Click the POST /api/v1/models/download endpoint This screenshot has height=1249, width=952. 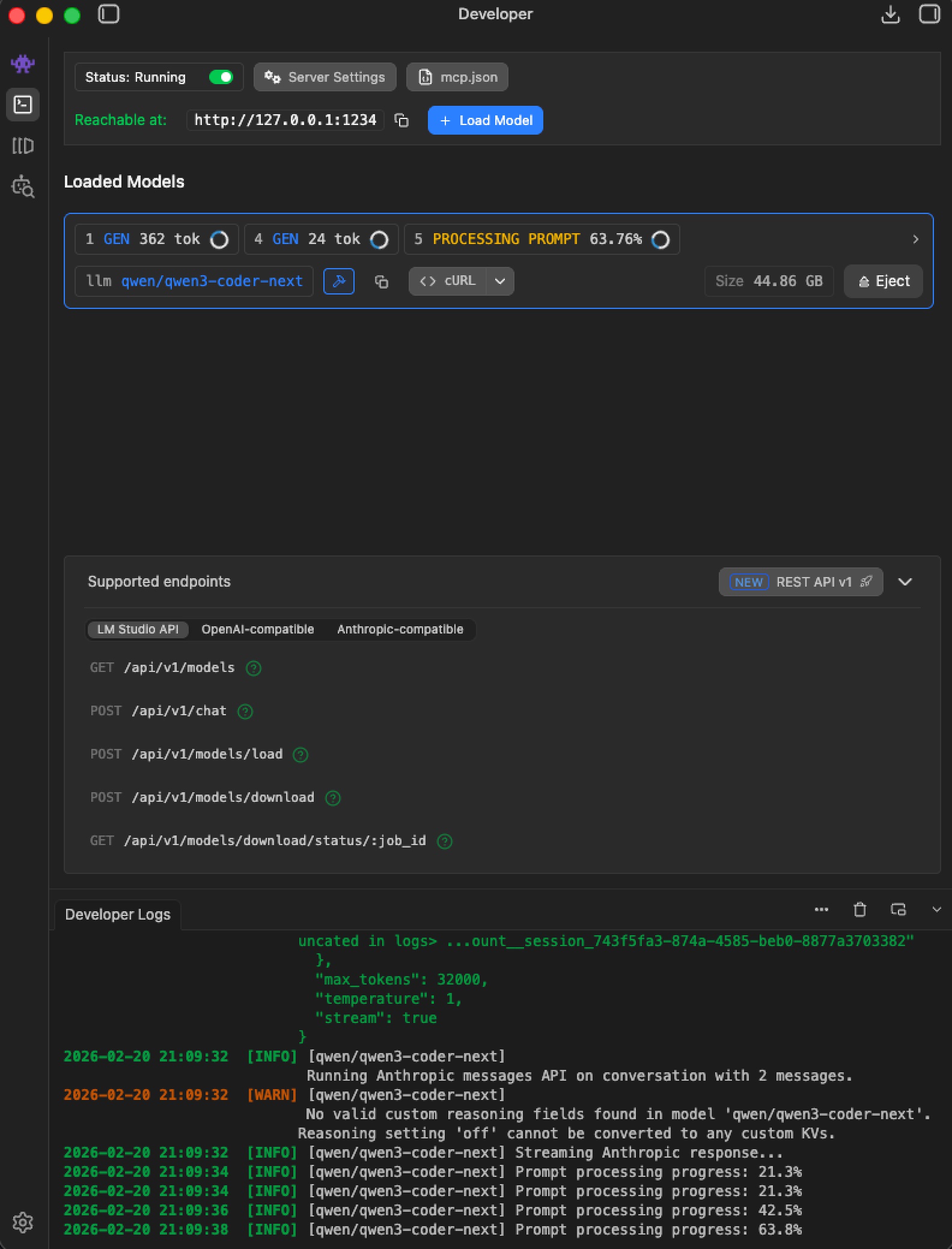(x=203, y=798)
